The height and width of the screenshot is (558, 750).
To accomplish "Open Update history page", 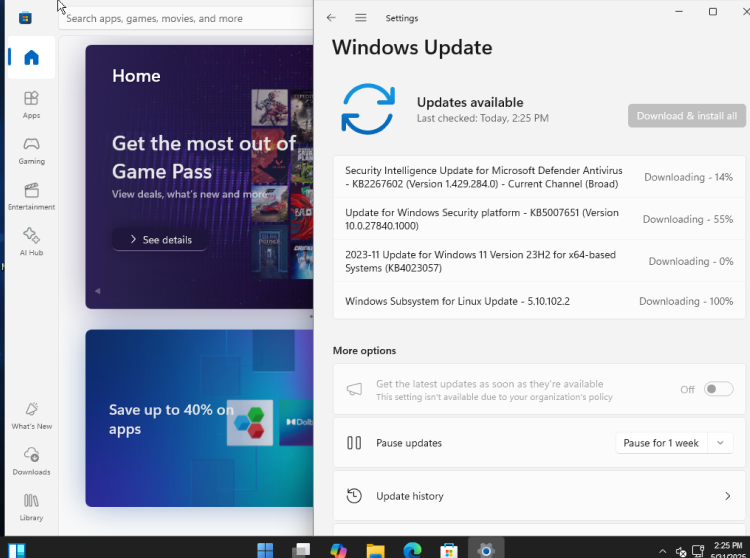I will pos(539,496).
